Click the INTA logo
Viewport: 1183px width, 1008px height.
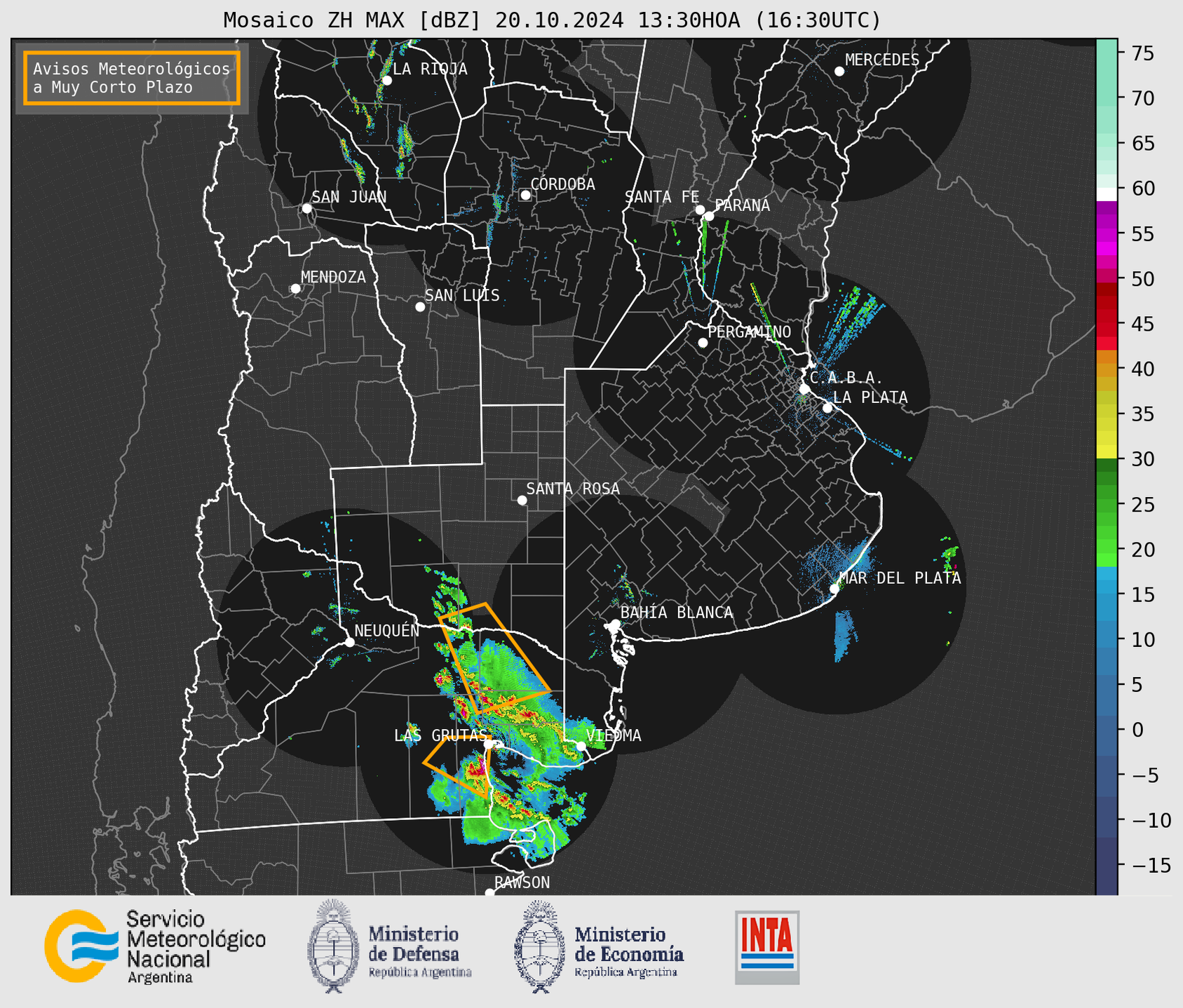tap(767, 947)
